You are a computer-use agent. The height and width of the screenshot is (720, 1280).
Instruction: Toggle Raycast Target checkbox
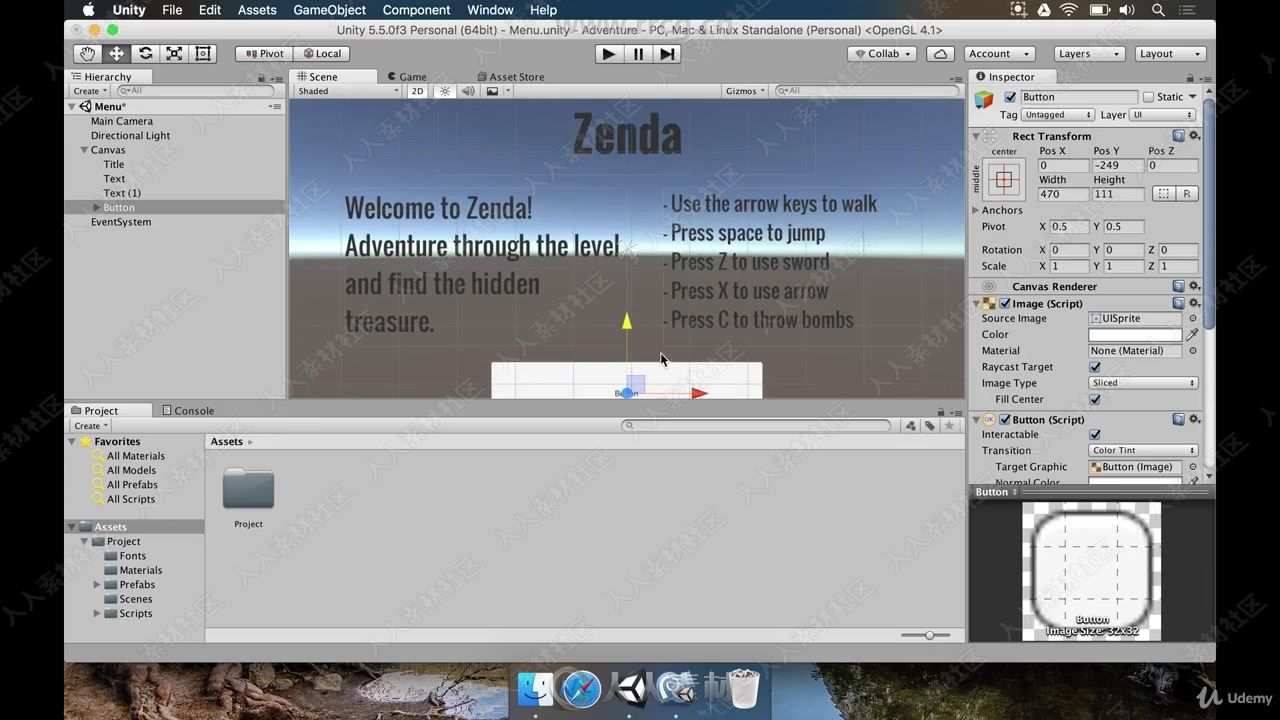[x=1095, y=367]
